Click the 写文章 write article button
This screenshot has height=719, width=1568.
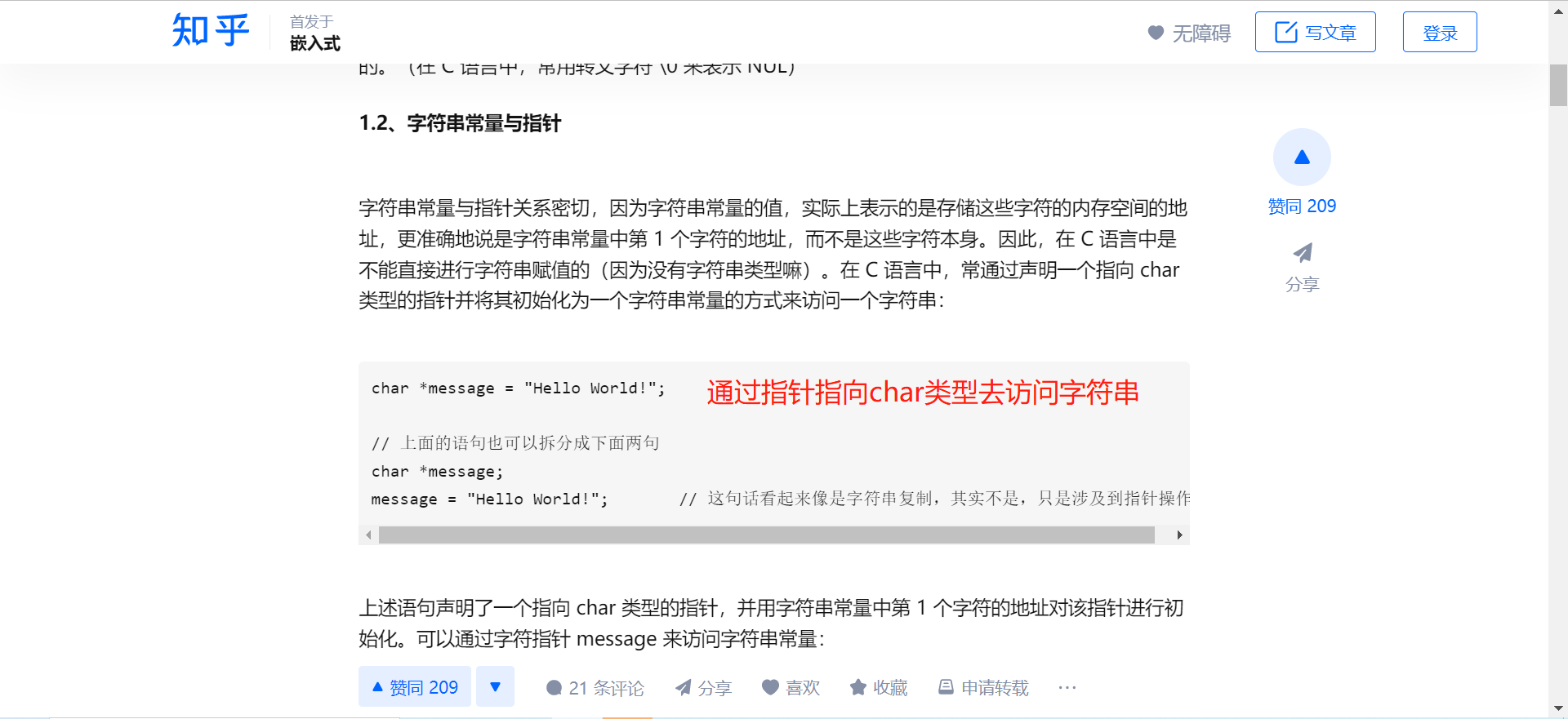pos(1315,32)
